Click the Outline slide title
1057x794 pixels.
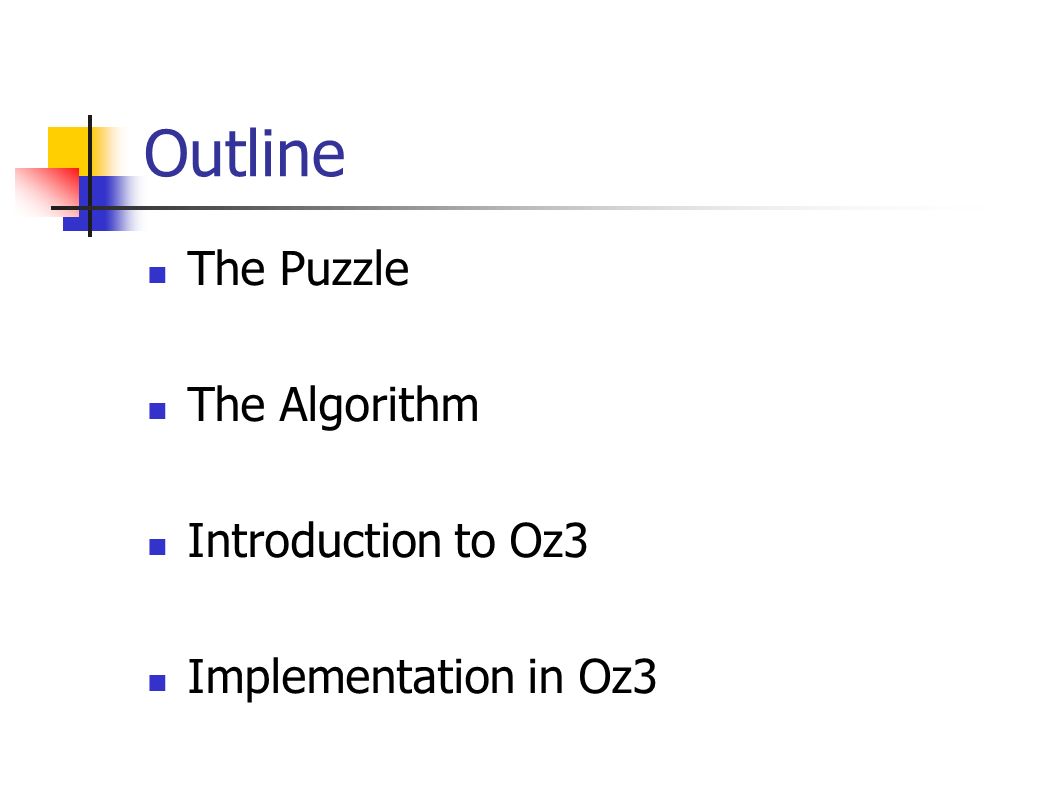[x=244, y=154]
